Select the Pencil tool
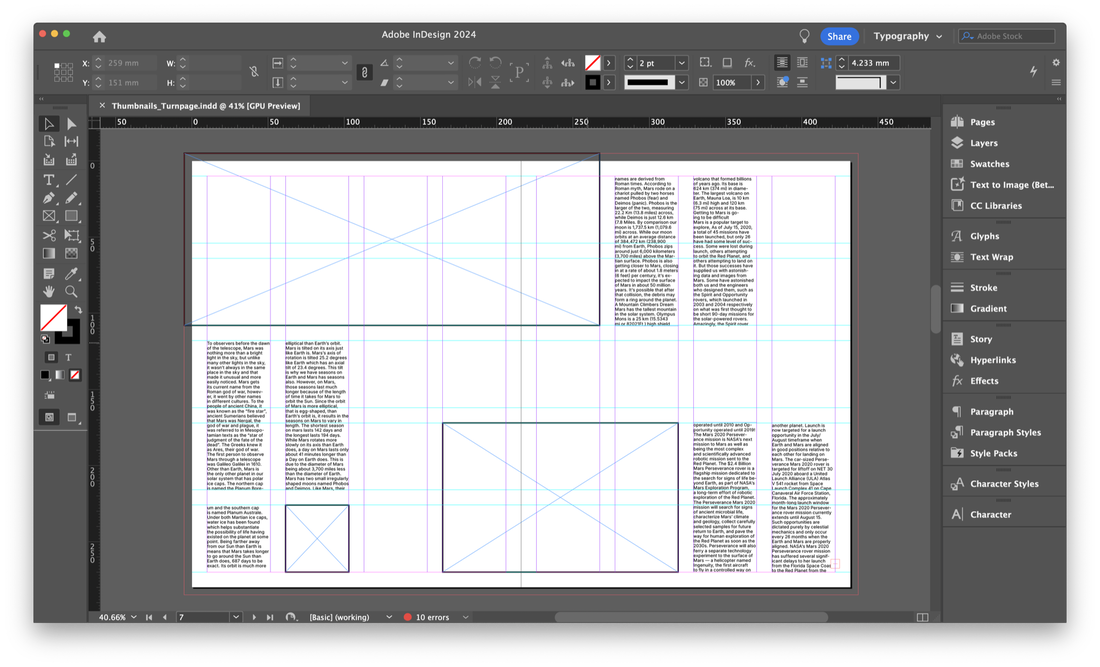The image size is (1100, 667). click(x=72, y=198)
